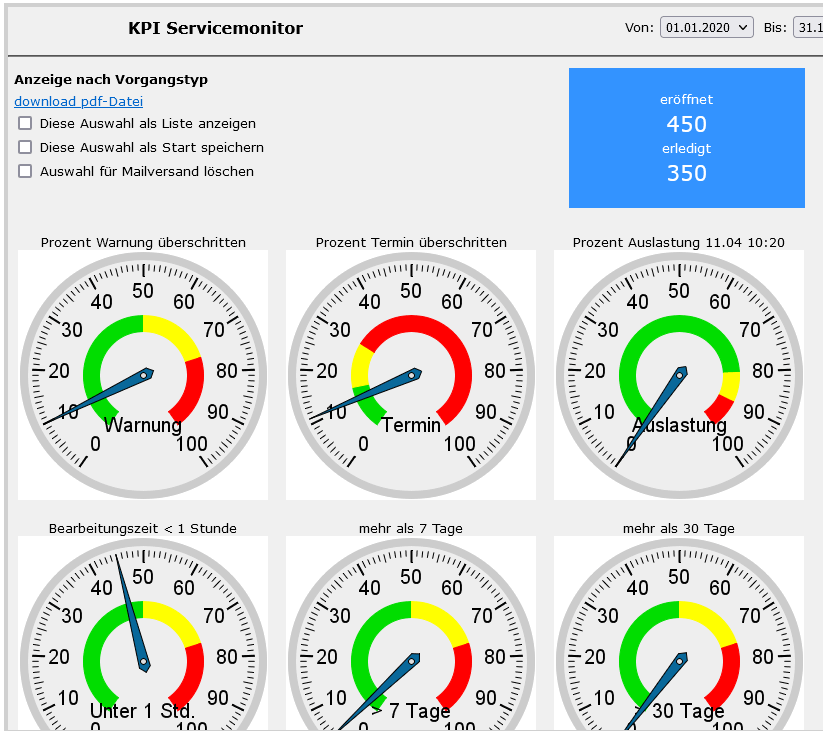The image size is (823, 731).
Task: Click the KPI Servicemonitor title
Action: [x=215, y=28]
